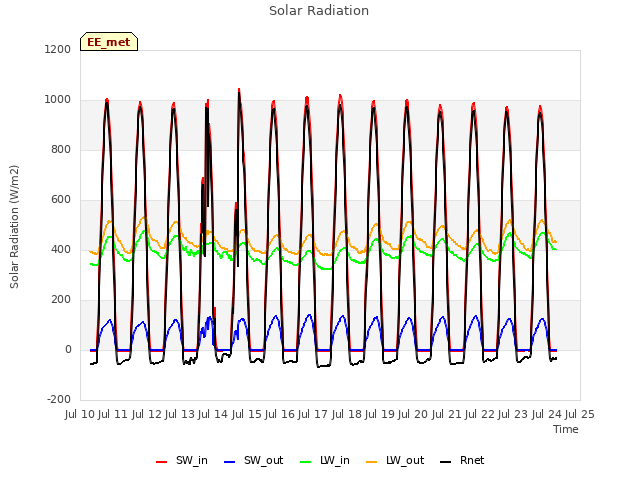This screenshot has width=640, height=480.
Task: Click the green LW_in legend swatch
Action: (306, 462)
